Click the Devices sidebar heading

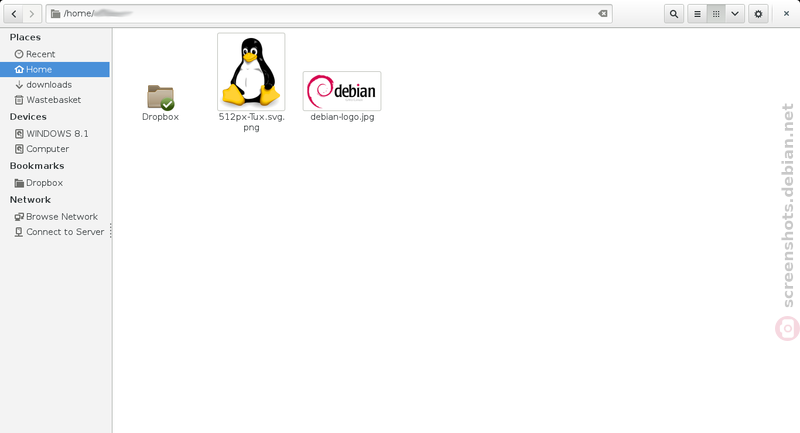pos(28,117)
